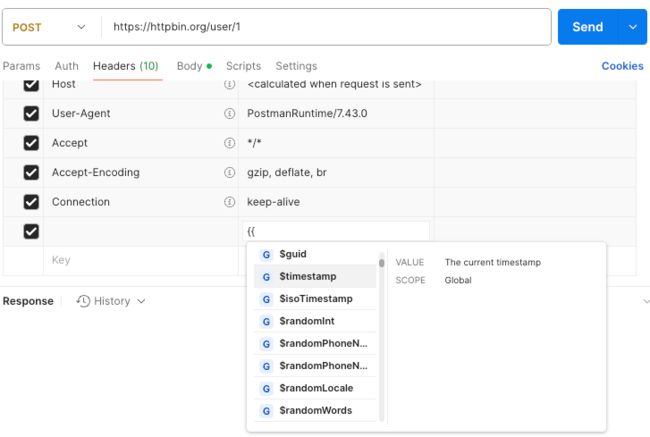
Task: Click the request URL input field
Action: click(327, 27)
